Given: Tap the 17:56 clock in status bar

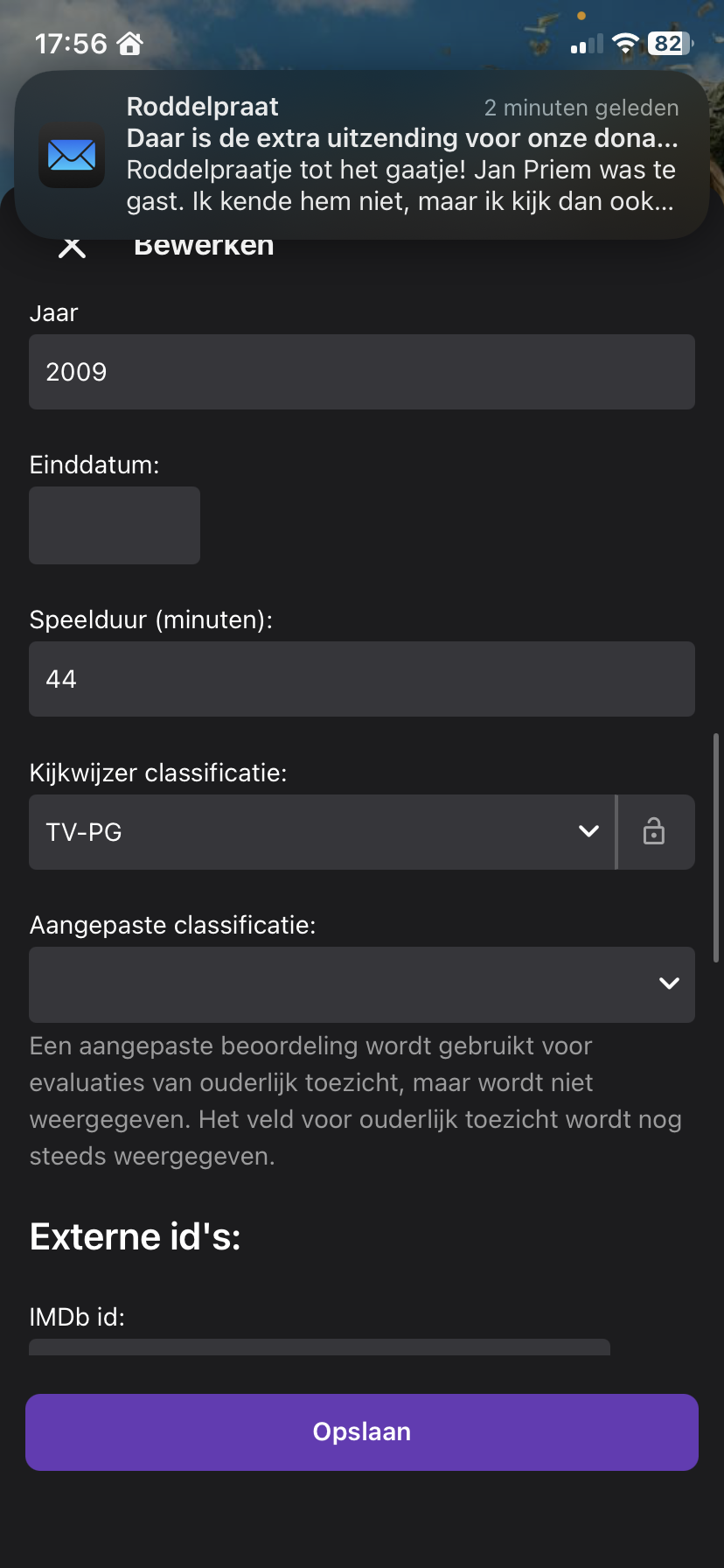Looking at the screenshot, I should tap(70, 44).
